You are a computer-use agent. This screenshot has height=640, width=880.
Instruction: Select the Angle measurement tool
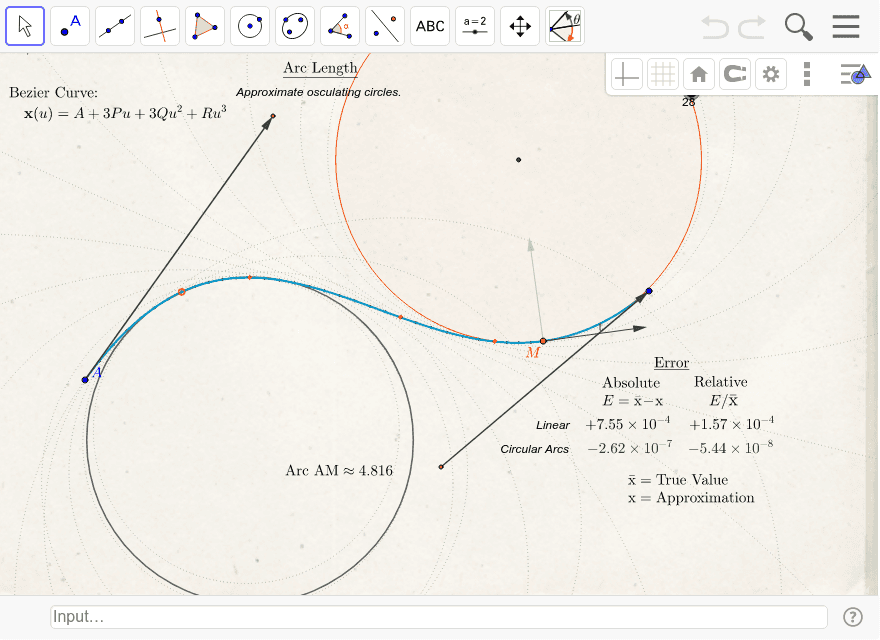(340, 26)
